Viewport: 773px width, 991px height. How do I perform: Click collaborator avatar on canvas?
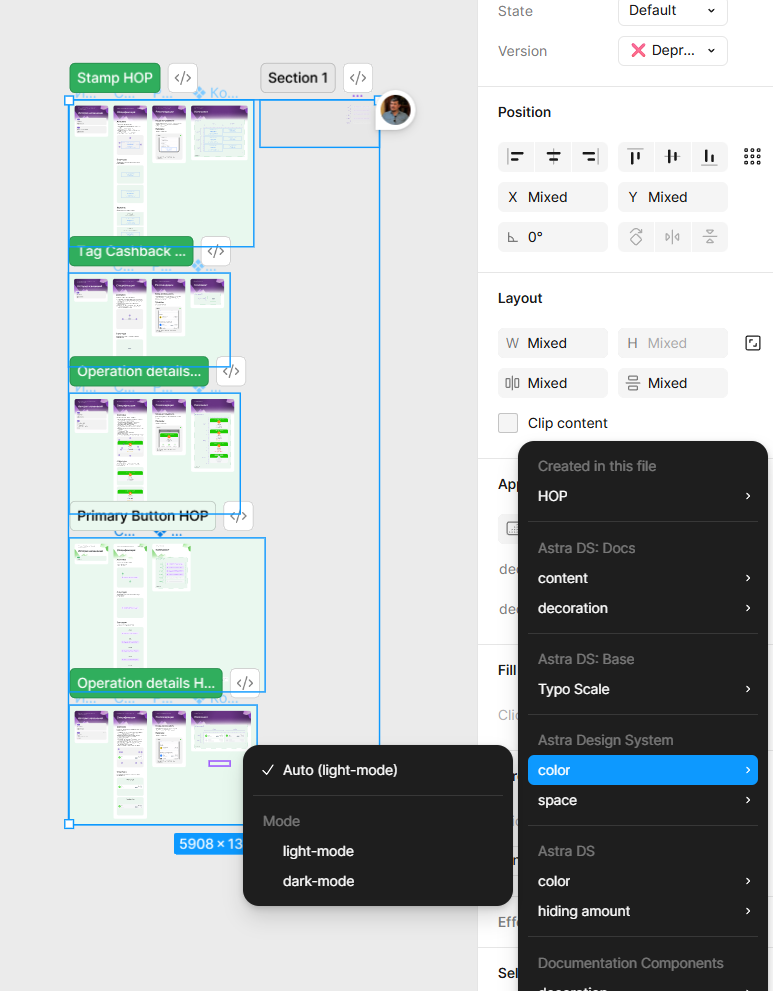click(x=396, y=110)
